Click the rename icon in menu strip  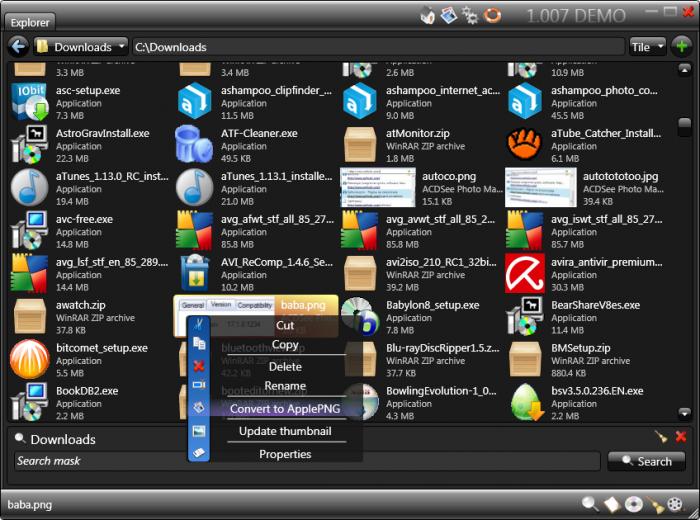tap(199, 385)
